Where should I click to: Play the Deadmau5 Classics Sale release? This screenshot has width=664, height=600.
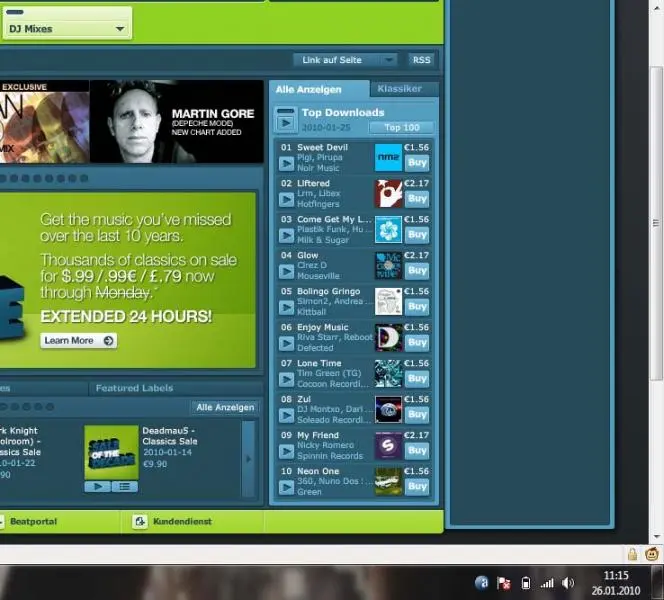tap(97, 486)
